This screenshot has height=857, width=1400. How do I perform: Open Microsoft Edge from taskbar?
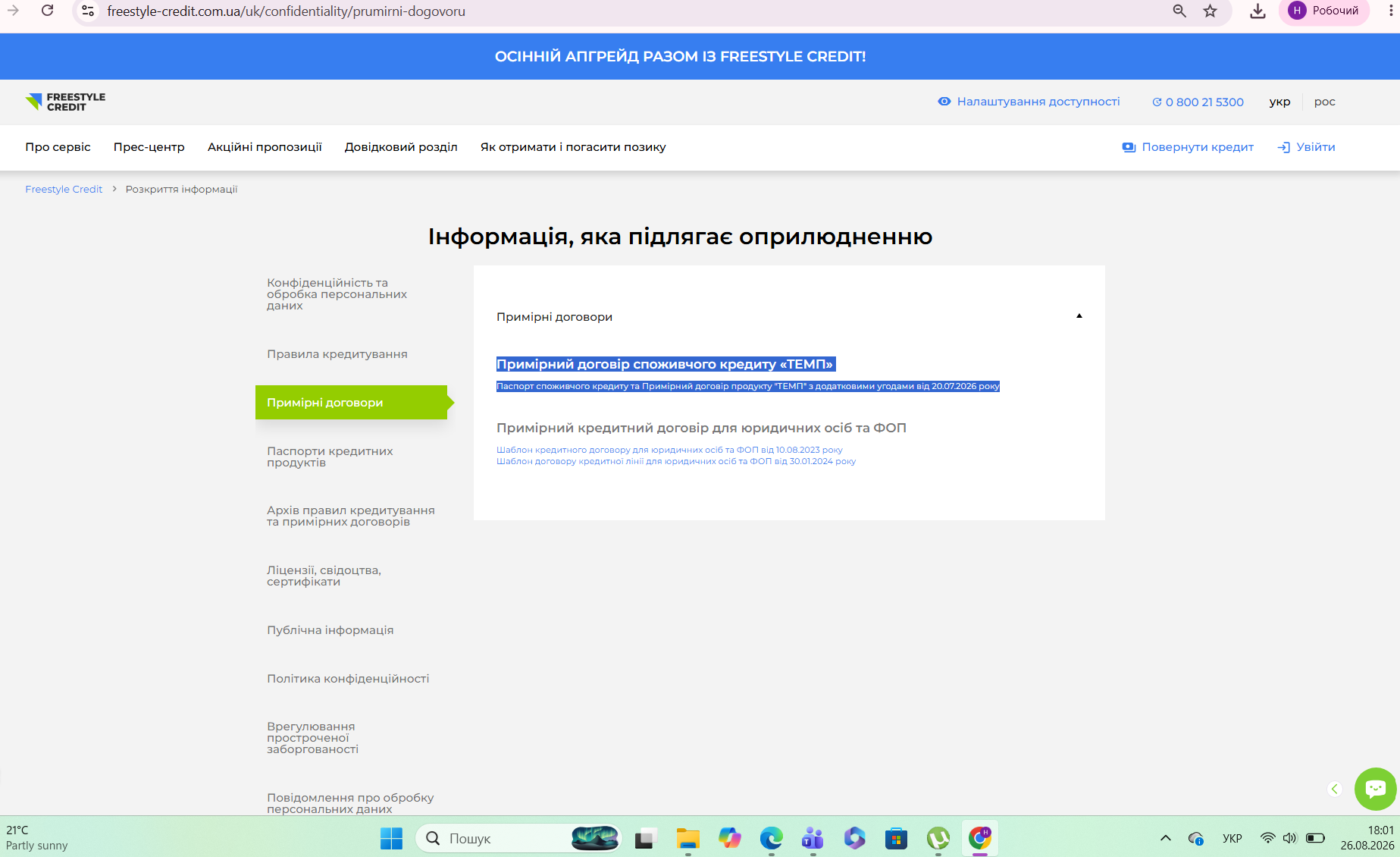click(771, 838)
